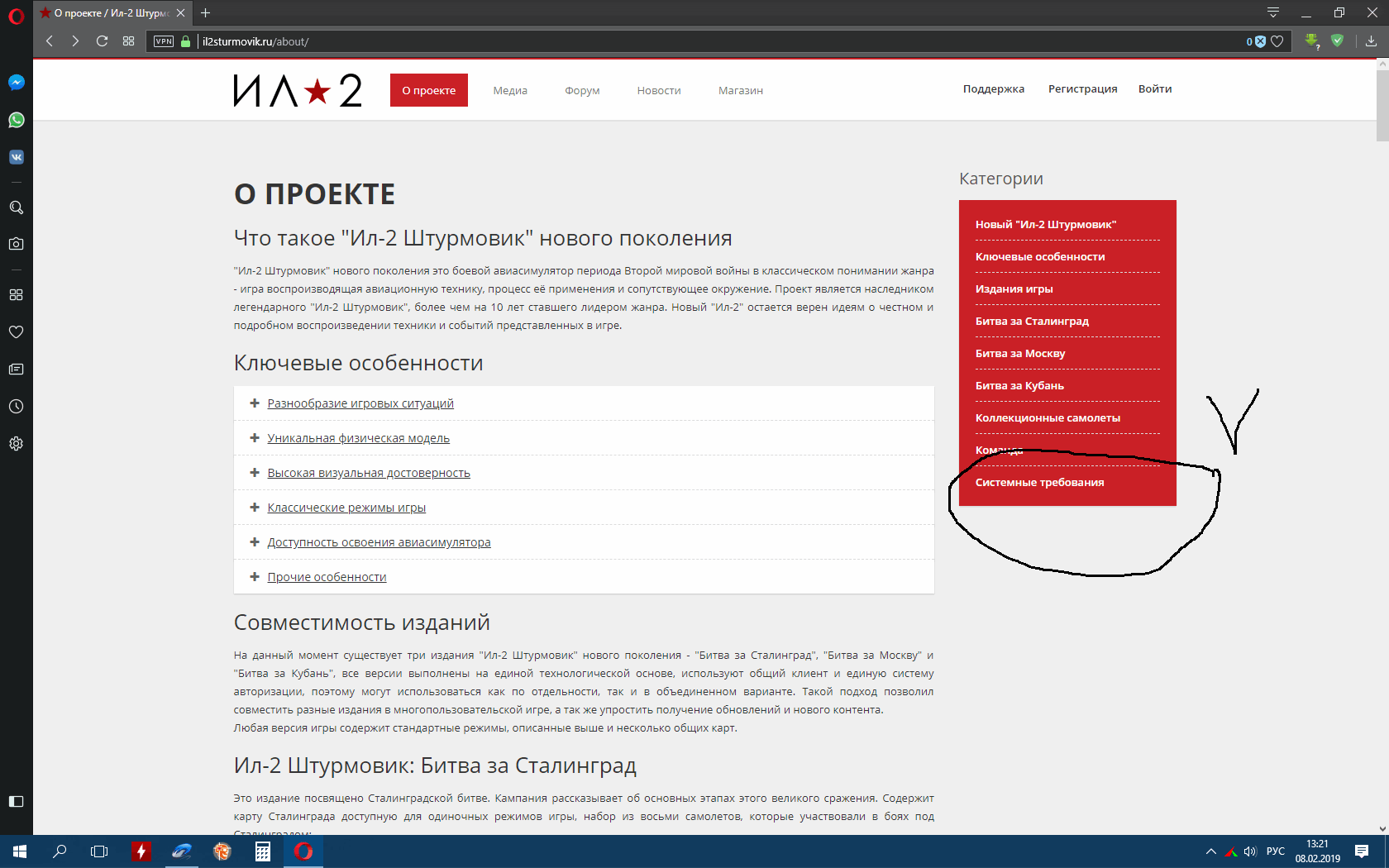Open the VK sidebar panel

point(17,157)
